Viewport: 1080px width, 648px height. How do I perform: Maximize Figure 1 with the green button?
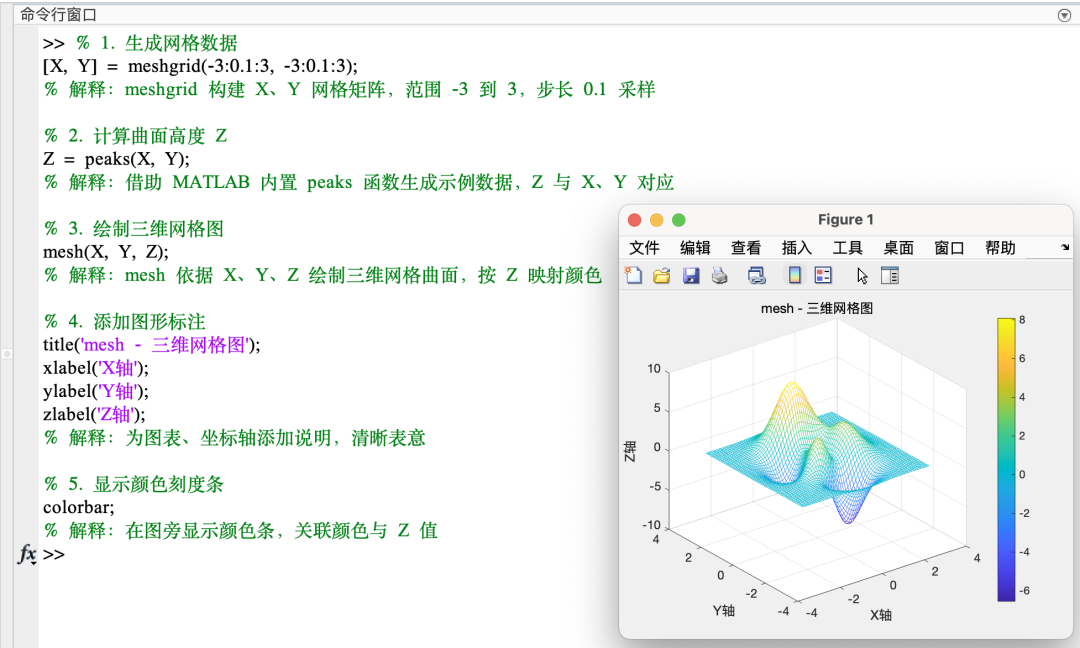[678, 220]
